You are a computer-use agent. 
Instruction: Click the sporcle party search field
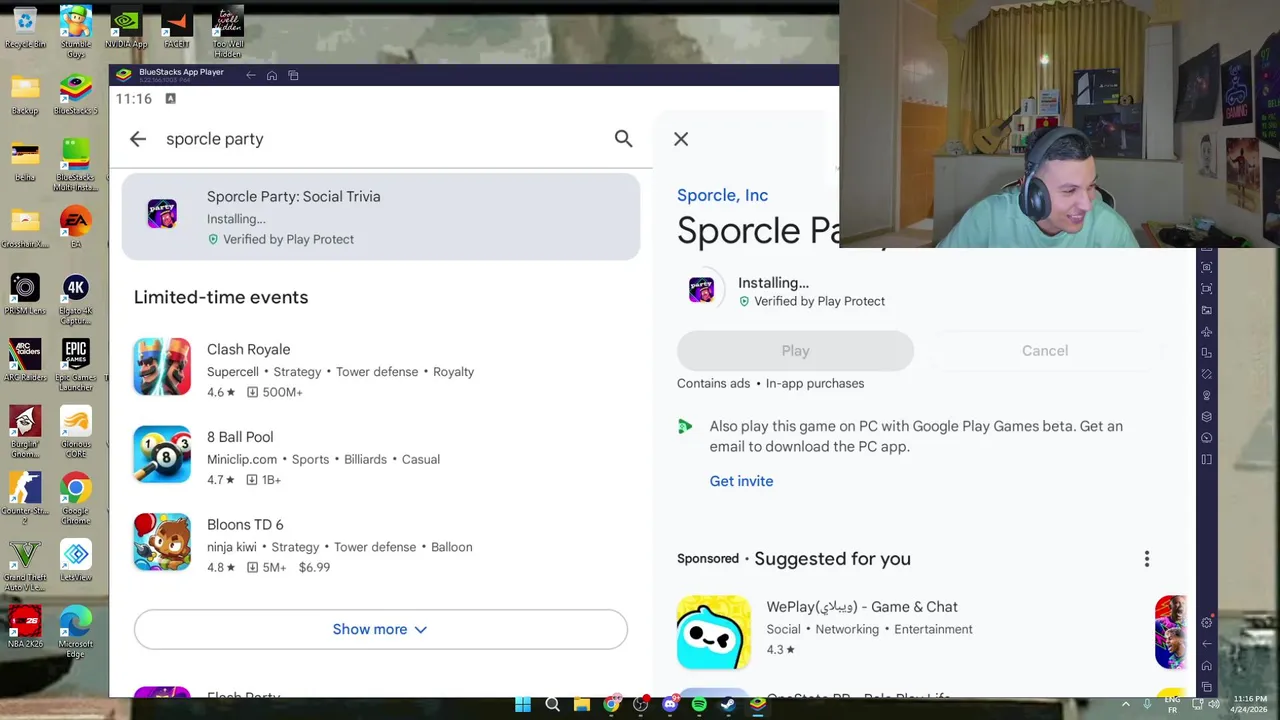[380, 139]
